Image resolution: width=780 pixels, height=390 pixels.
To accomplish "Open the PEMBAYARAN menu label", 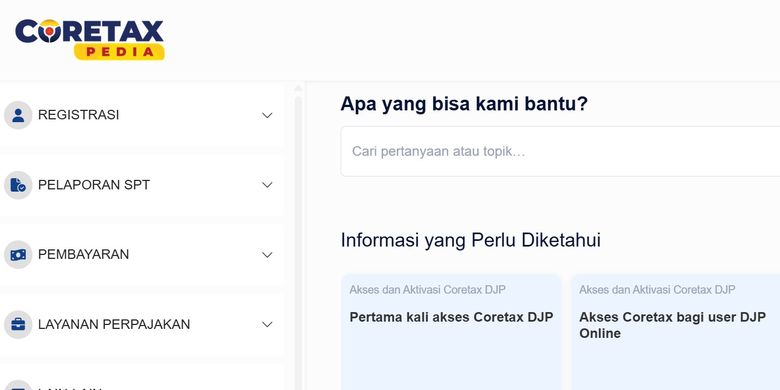I will coord(84,255).
